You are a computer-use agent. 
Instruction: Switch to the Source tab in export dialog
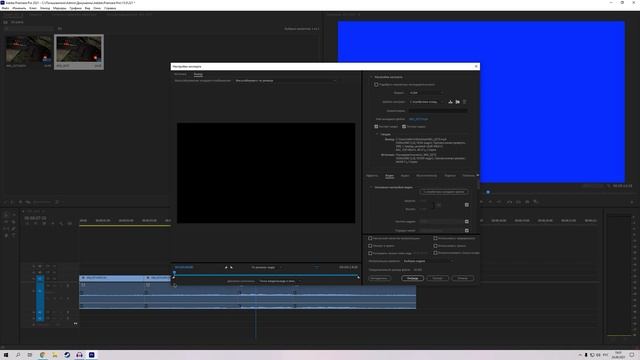tap(180, 74)
